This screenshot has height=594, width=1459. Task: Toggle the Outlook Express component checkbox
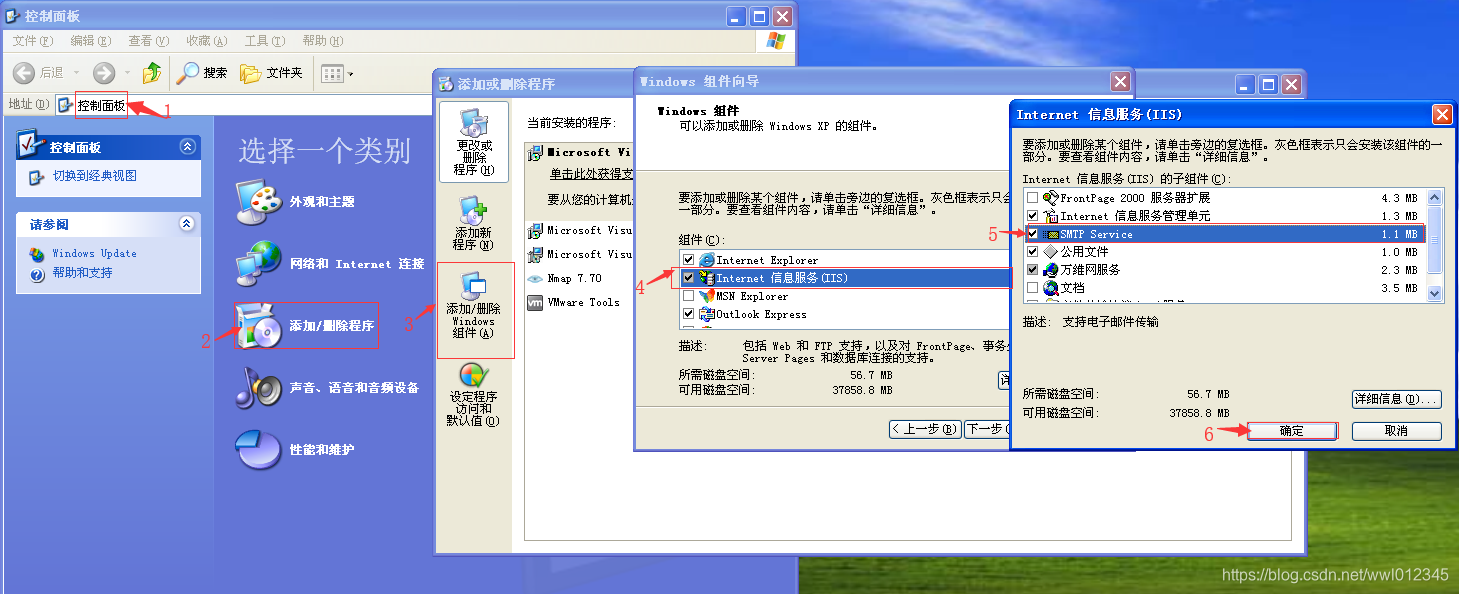click(688, 314)
